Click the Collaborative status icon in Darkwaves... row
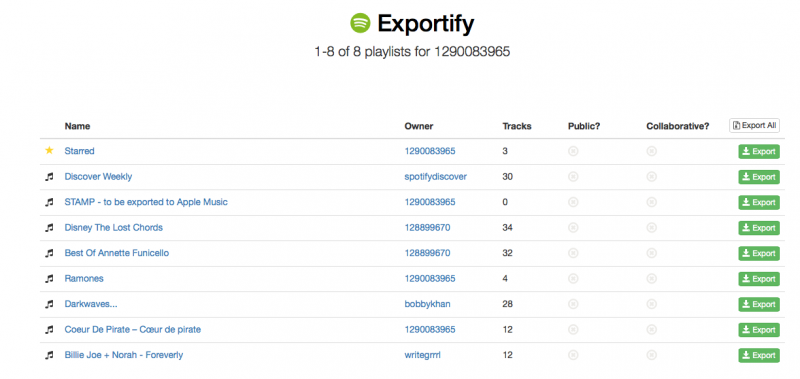800x379 pixels. click(x=652, y=304)
